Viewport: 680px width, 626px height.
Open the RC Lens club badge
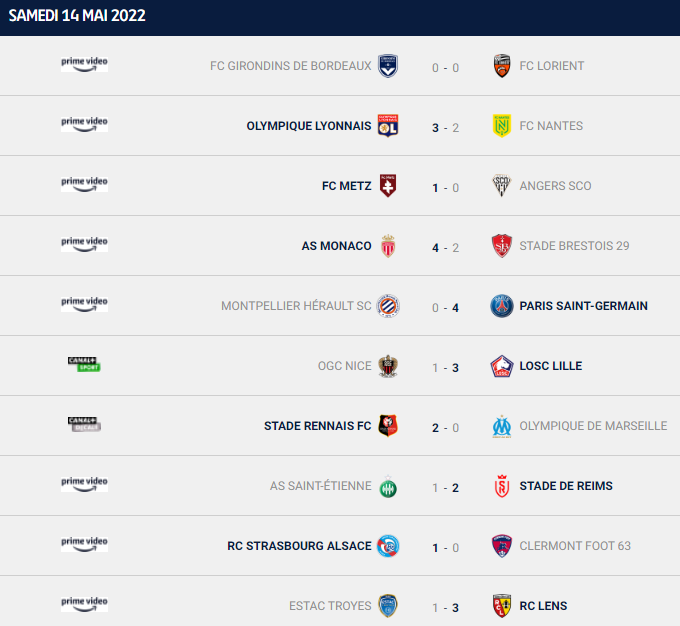[x=502, y=606]
